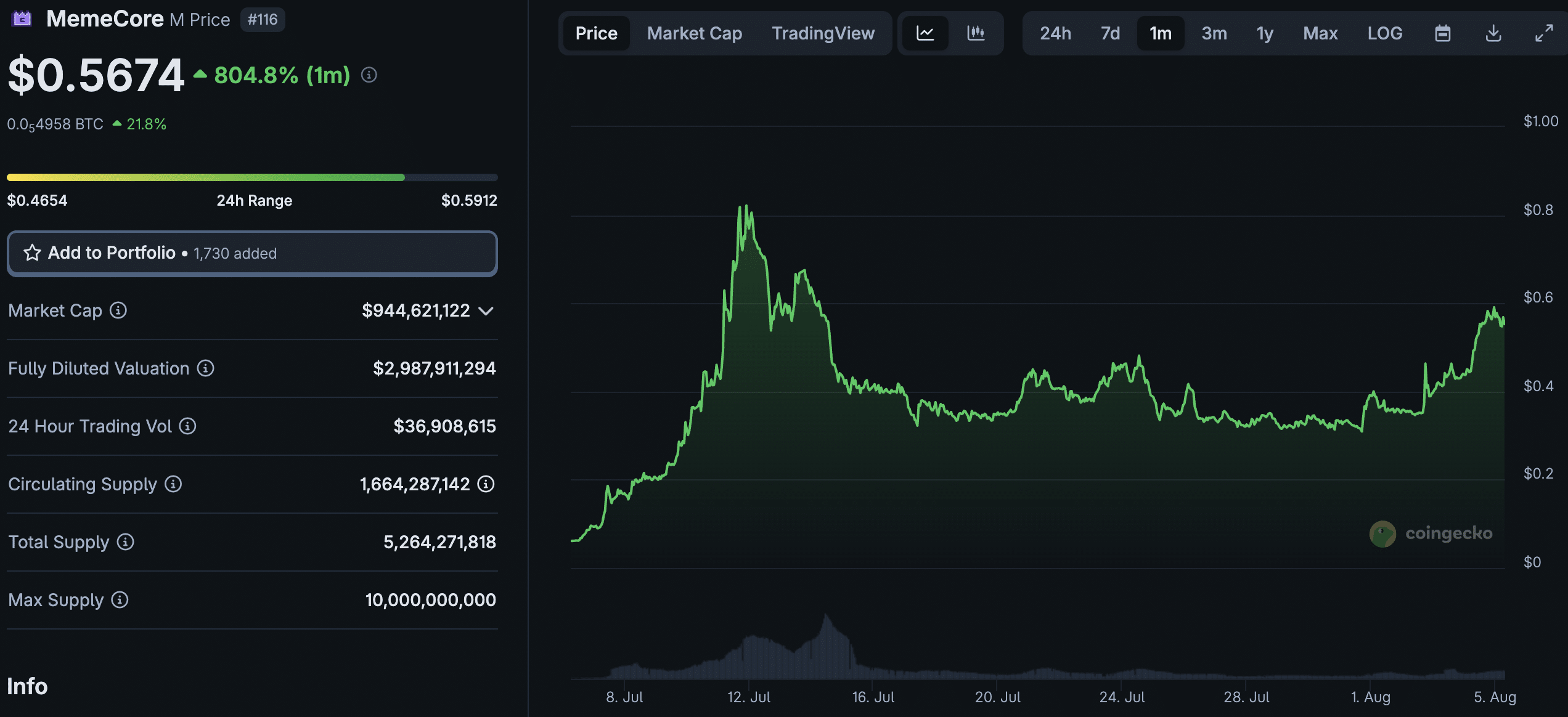Click the Total Supply info tooltip
This screenshot has width=1568, height=717.
[126, 542]
